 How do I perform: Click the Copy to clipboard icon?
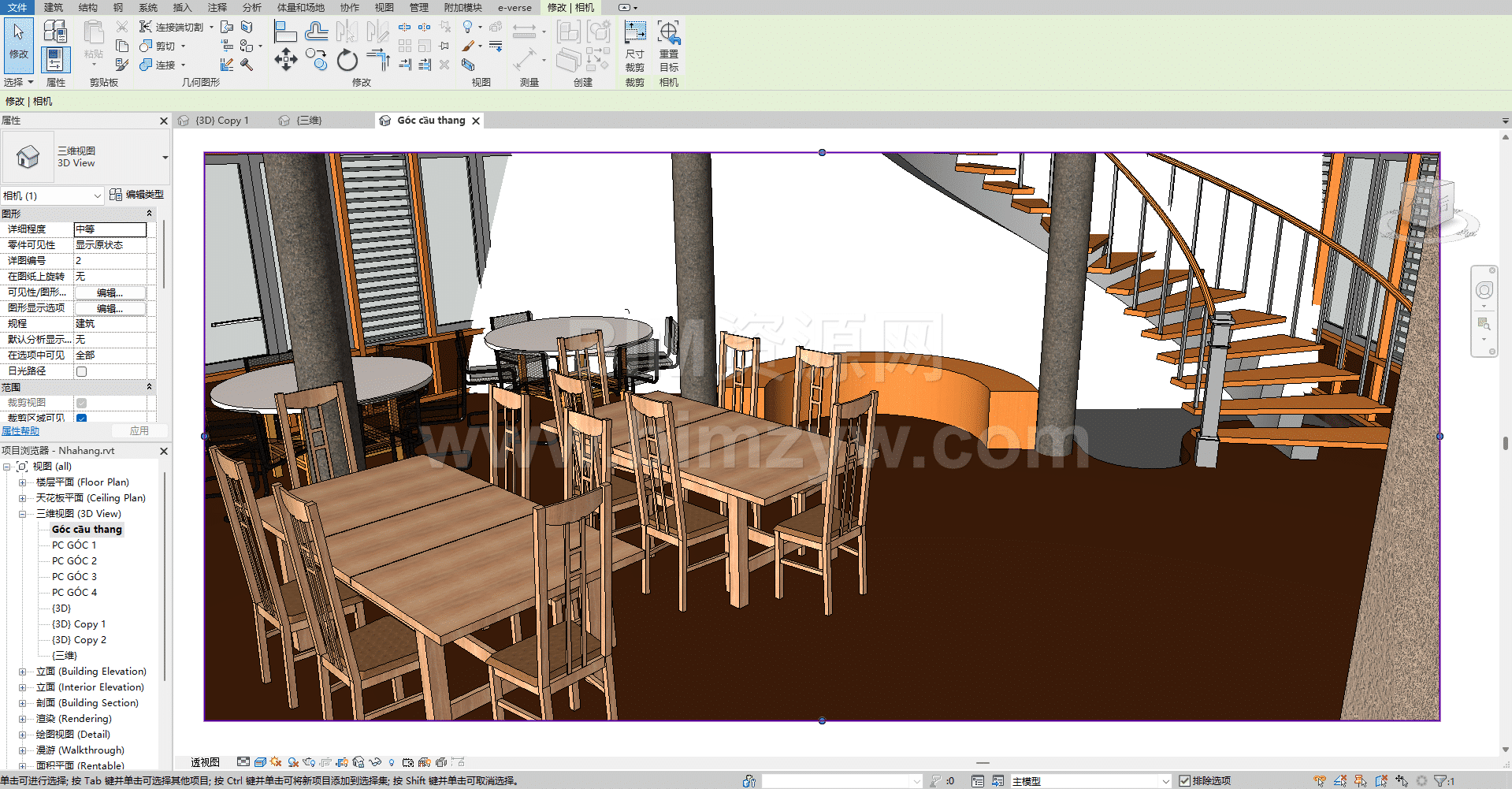[122, 46]
